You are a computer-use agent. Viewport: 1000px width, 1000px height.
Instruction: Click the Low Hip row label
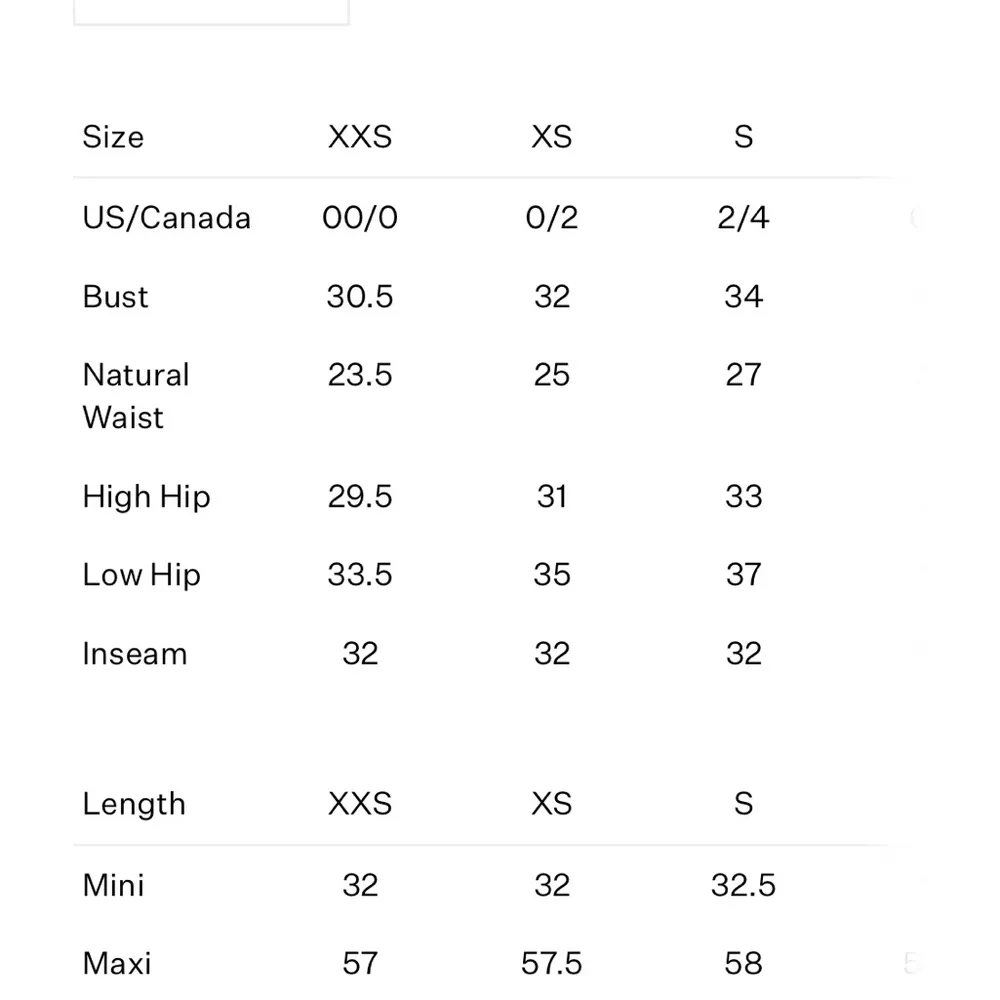[x=141, y=575]
